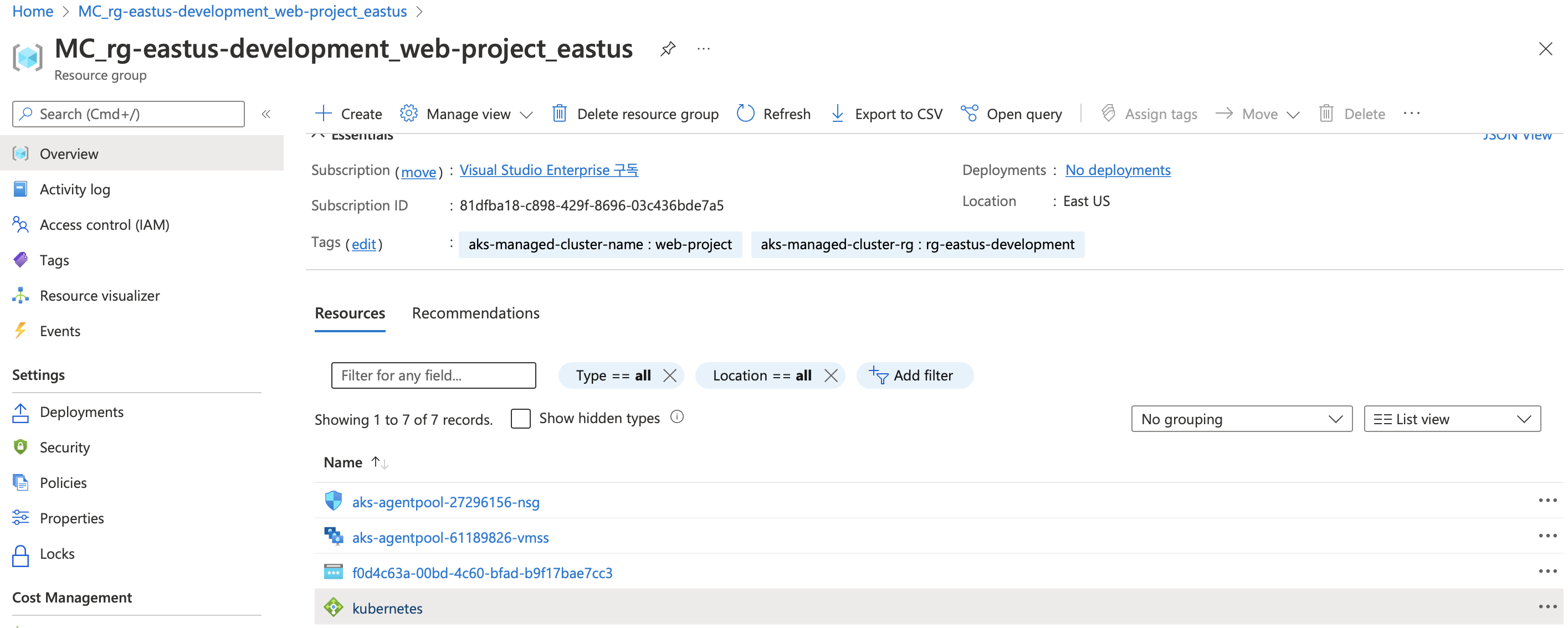Enable Show hidden types checkbox
Screen dimensions: 1568x628
(x=520, y=419)
